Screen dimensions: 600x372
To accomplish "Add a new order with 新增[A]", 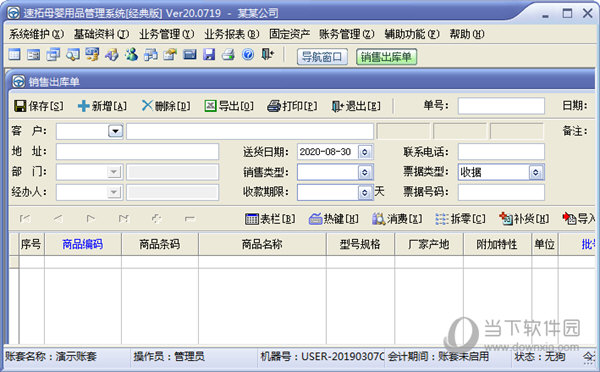I will (x=102, y=106).
